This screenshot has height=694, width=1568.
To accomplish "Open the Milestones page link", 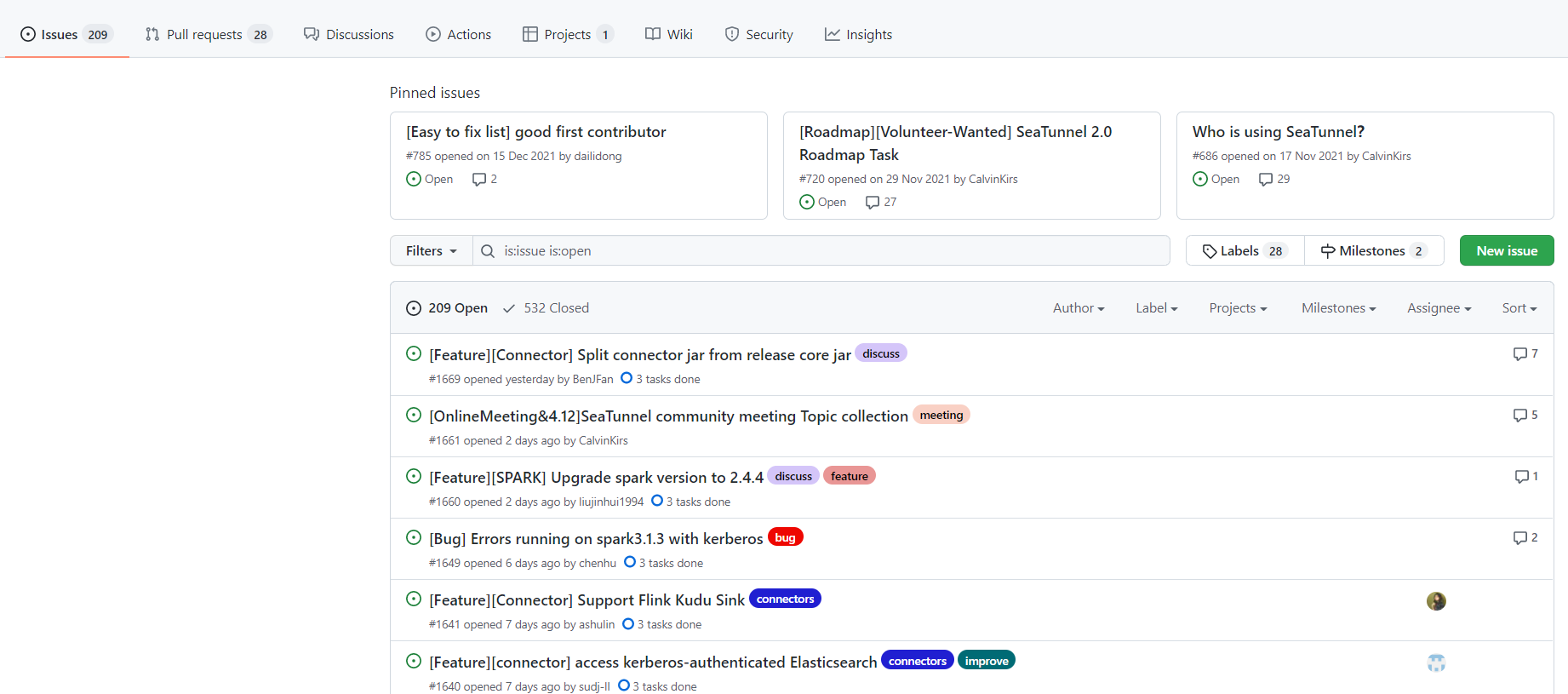I will 1373,251.
